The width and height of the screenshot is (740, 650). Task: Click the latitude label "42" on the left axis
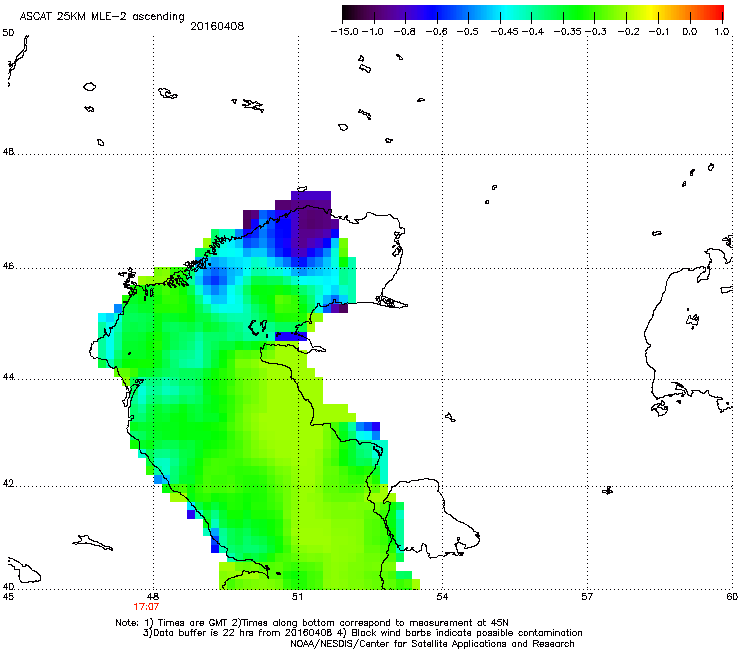click(x=8, y=484)
